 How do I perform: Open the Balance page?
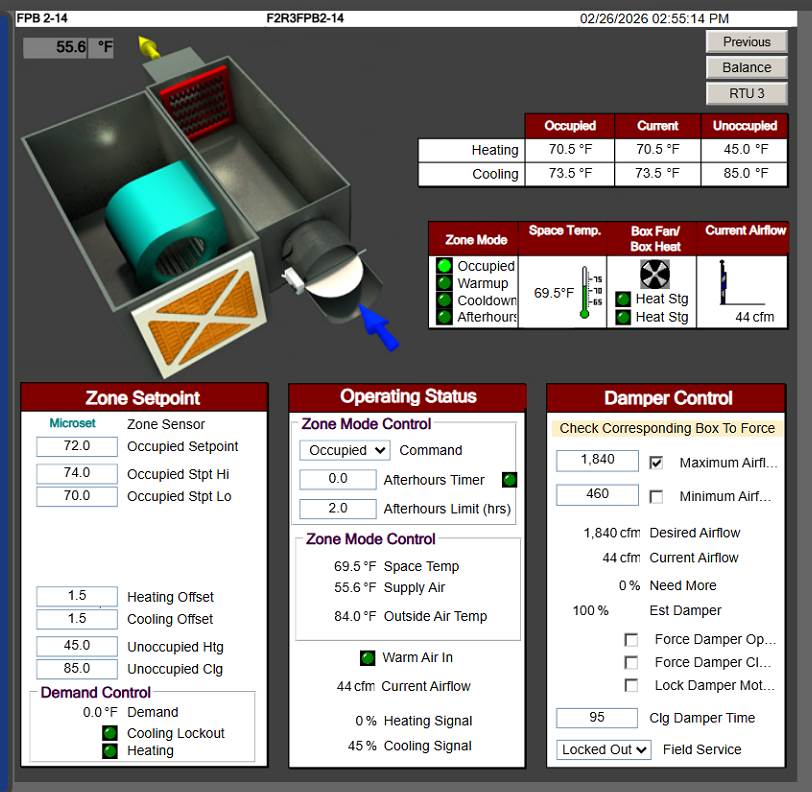coord(746,68)
